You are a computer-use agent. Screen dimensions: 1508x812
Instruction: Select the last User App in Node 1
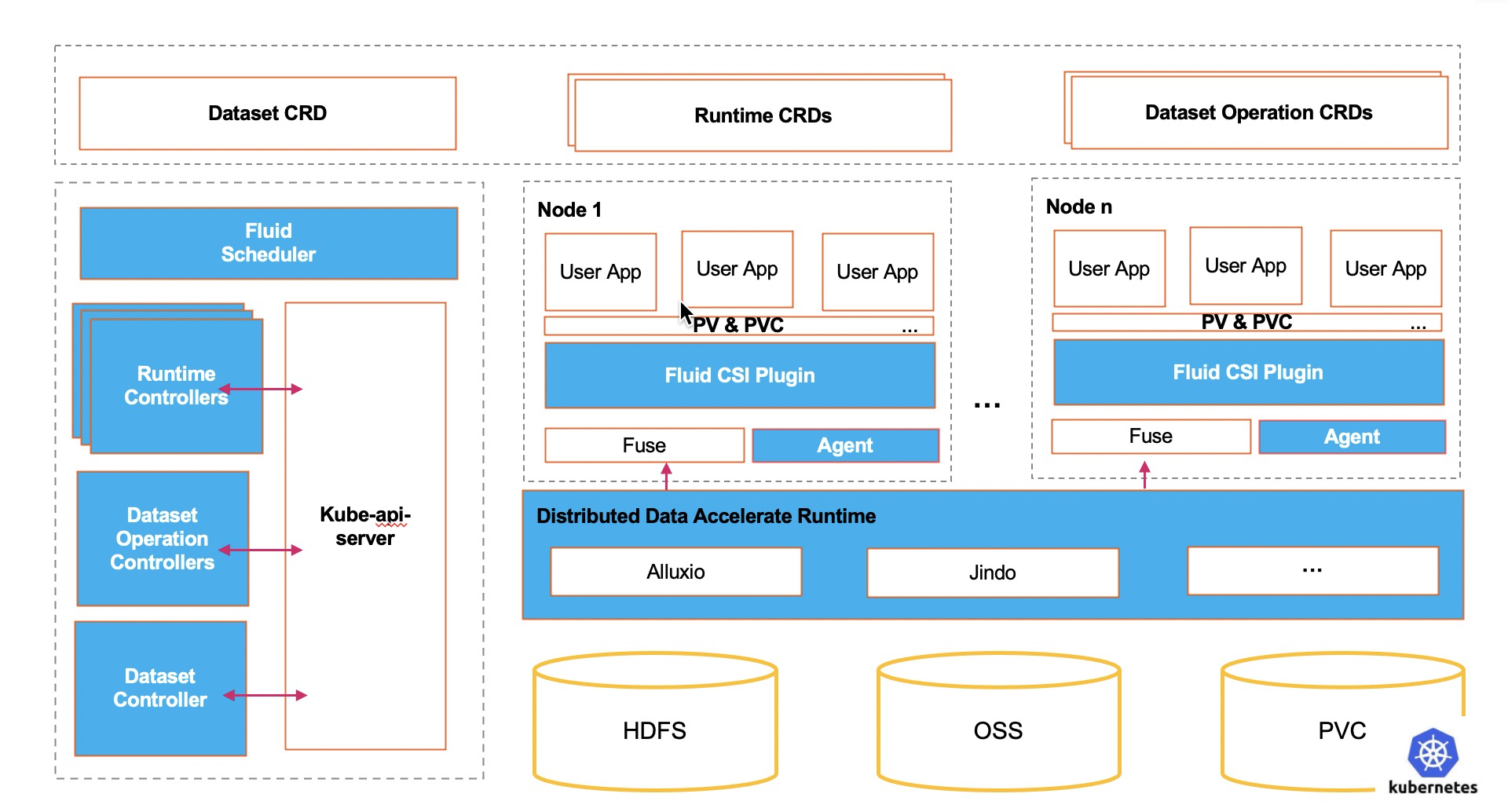[877, 272]
